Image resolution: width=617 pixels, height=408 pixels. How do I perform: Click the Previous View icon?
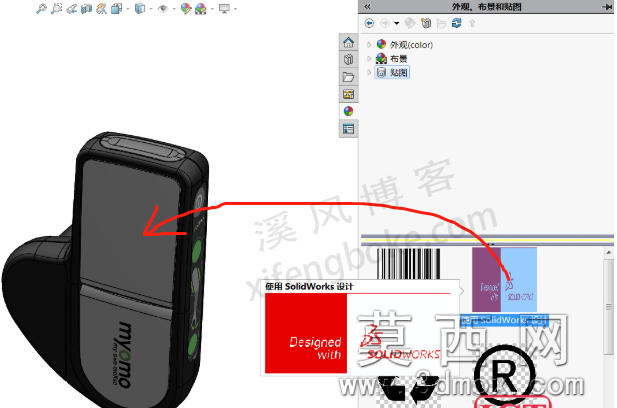pyautogui.click(x=72, y=8)
